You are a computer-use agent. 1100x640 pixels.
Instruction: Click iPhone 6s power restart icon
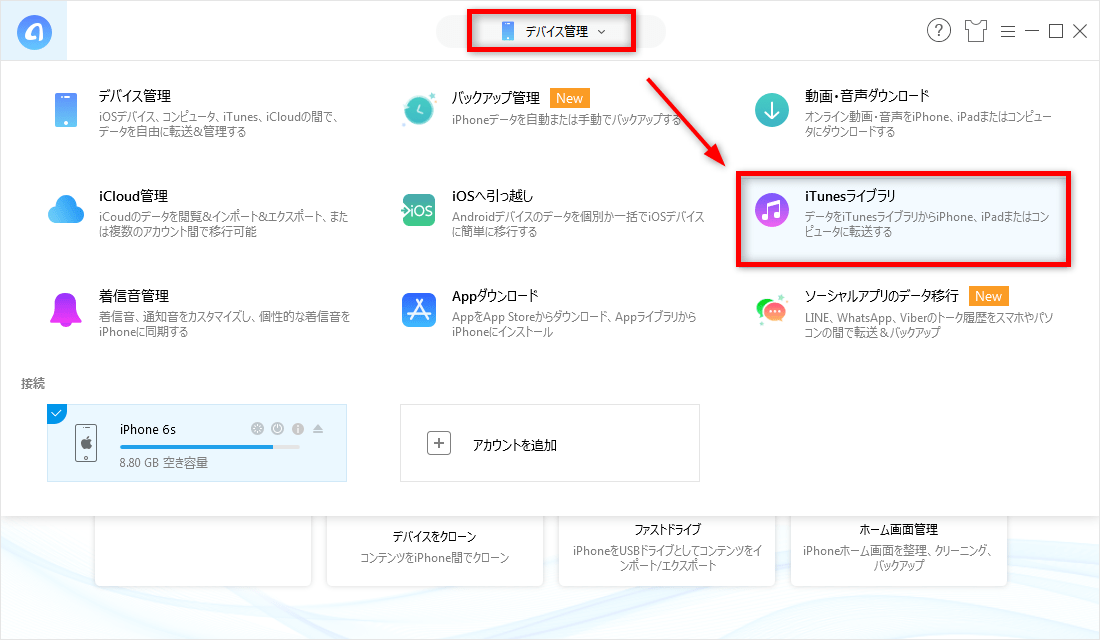[x=278, y=429]
